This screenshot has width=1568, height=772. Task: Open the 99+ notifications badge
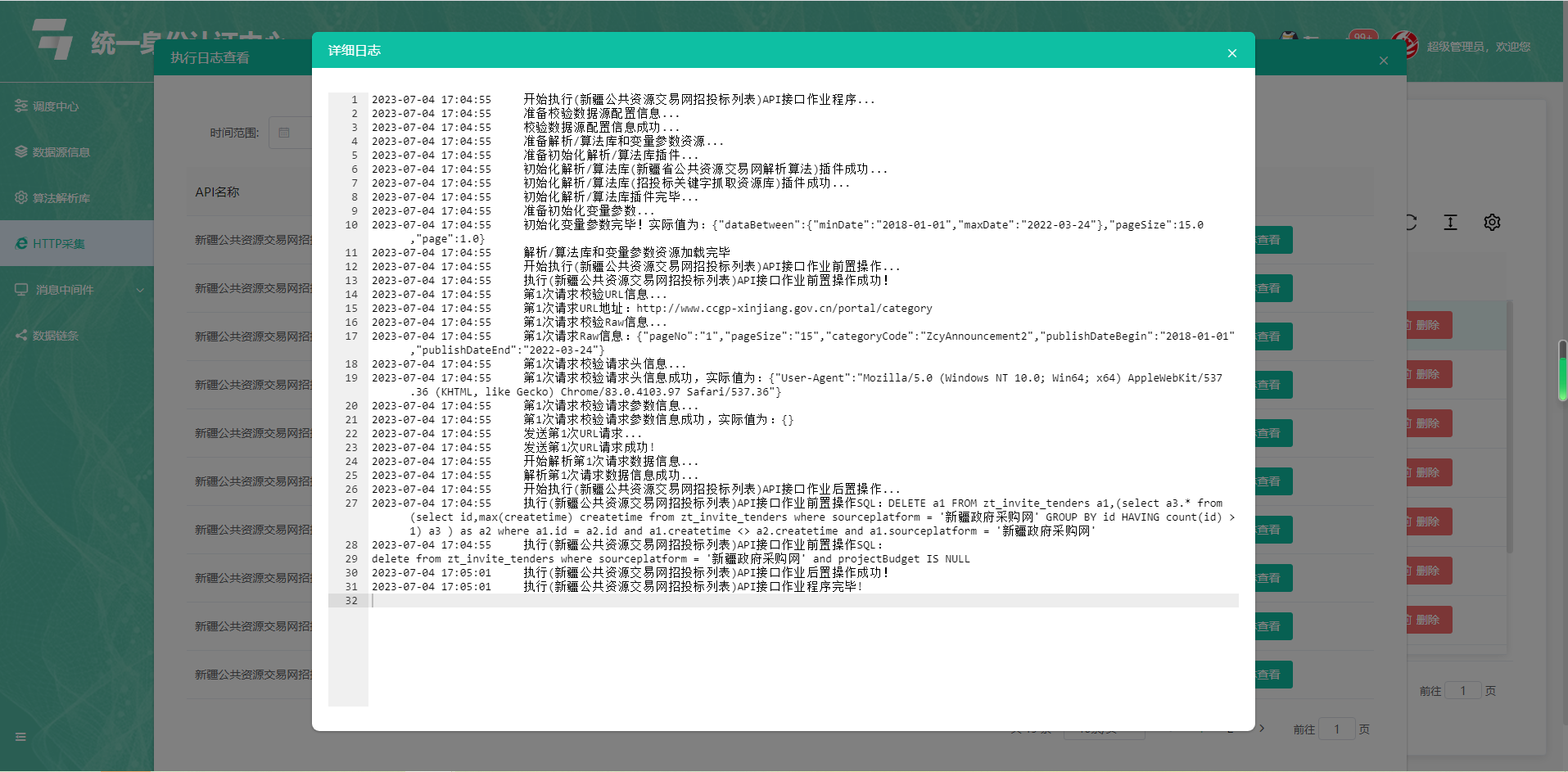1362,36
